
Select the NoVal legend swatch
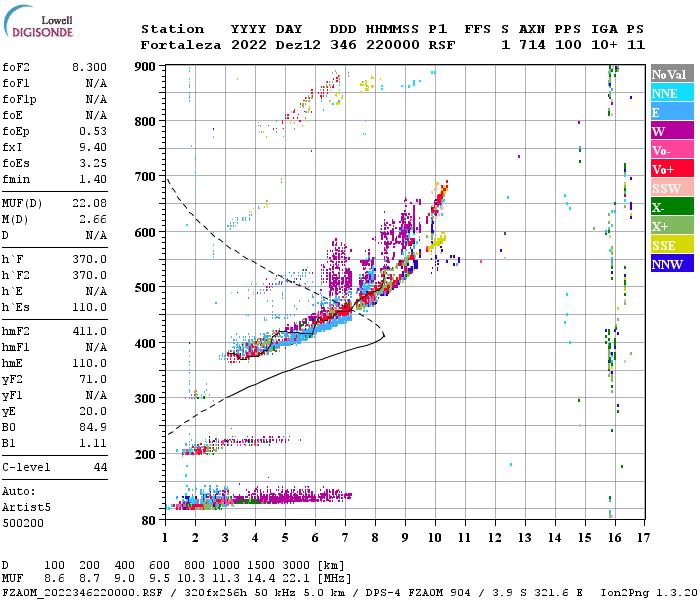672,74
